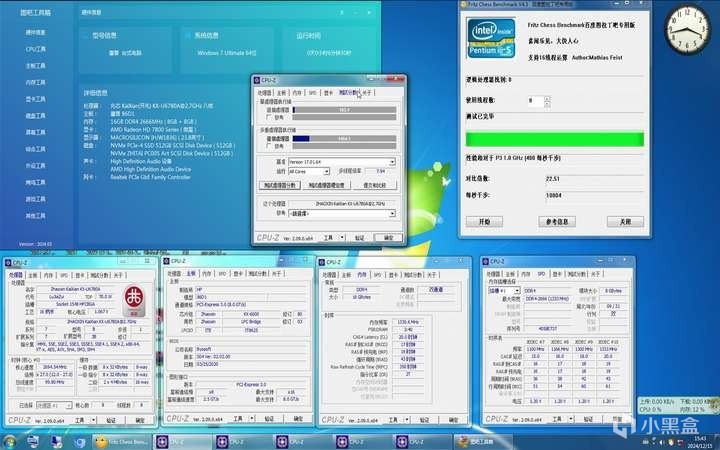This screenshot has width=720, height=450.
Task: Click 验证 in processor CPU-Z window
Action: click(x=111, y=420)
